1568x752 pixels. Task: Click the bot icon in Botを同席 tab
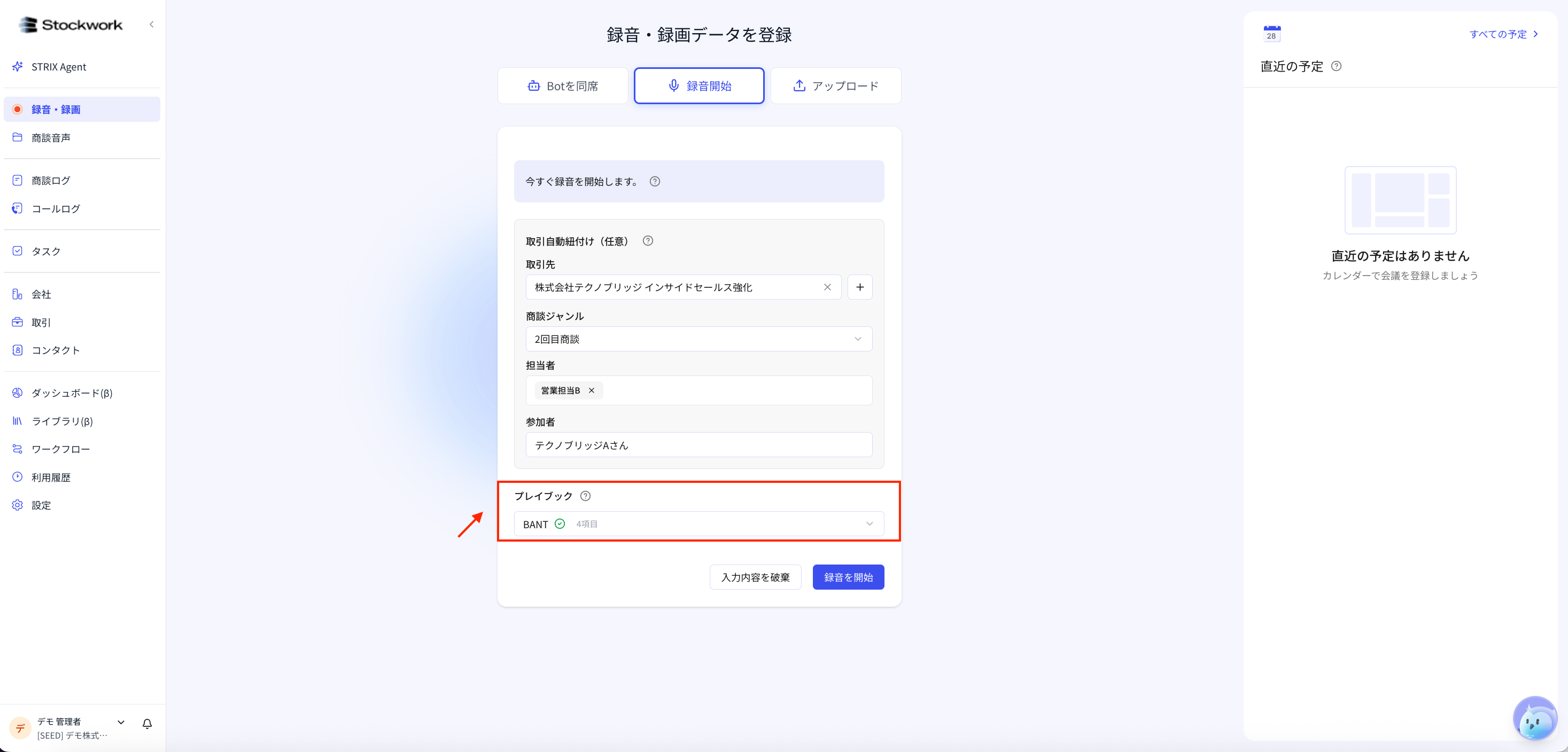534,86
